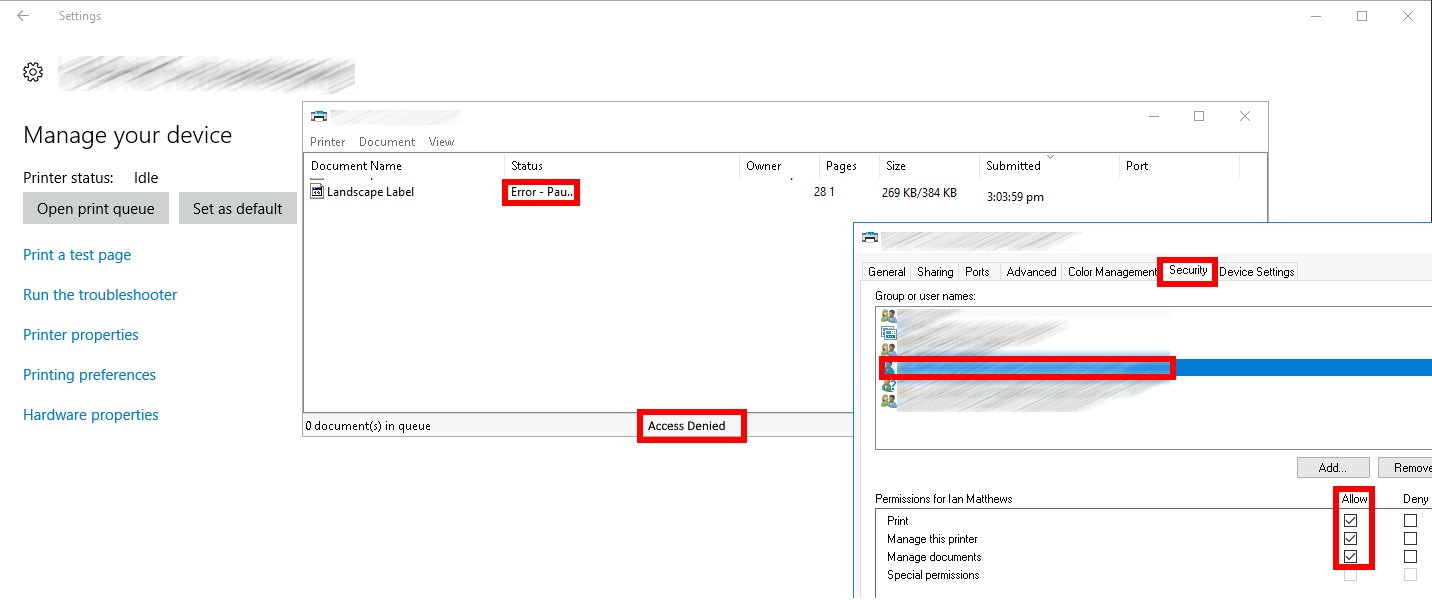Click the Run the troubleshooter link
This screenshot has width=1432, height=600.
[x=100, y=295]
